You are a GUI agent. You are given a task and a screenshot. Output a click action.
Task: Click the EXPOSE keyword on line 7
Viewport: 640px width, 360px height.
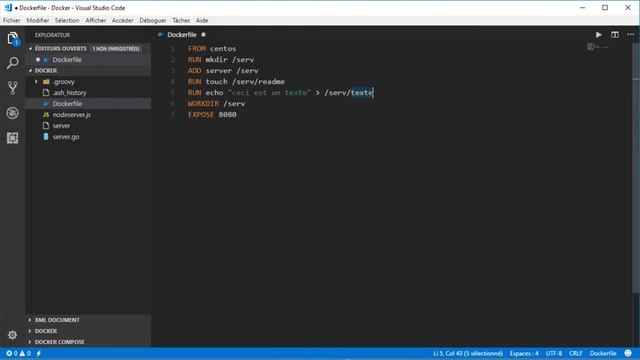(201, 115)
